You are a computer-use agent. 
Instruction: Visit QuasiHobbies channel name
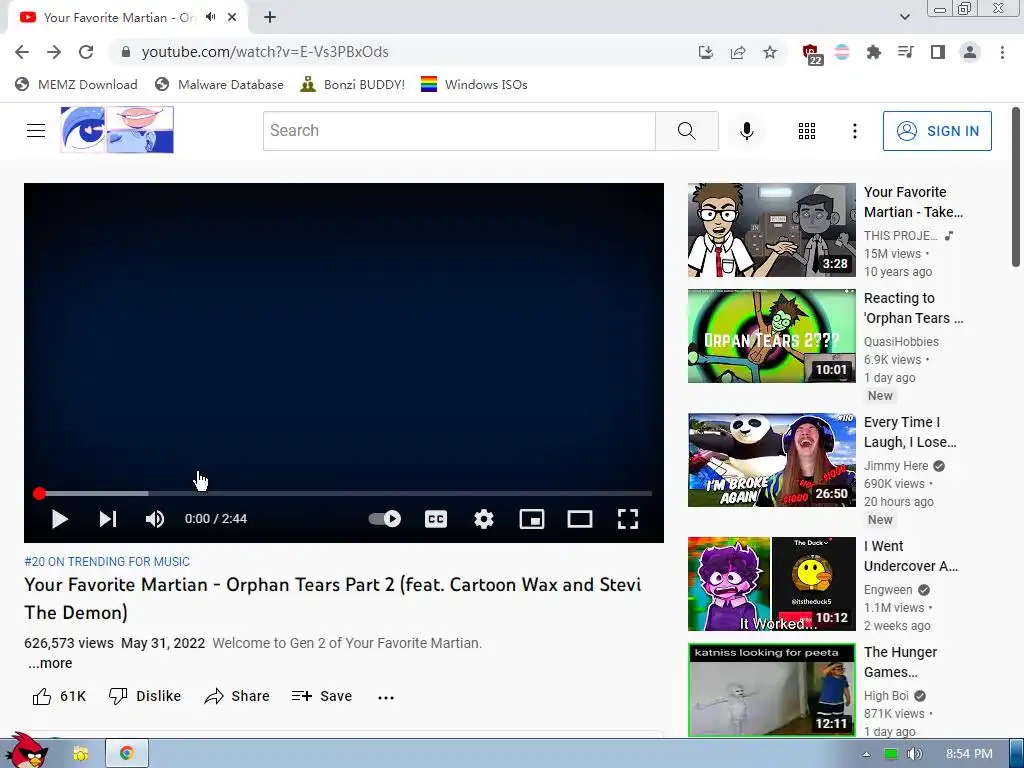(x=901, y=342)
